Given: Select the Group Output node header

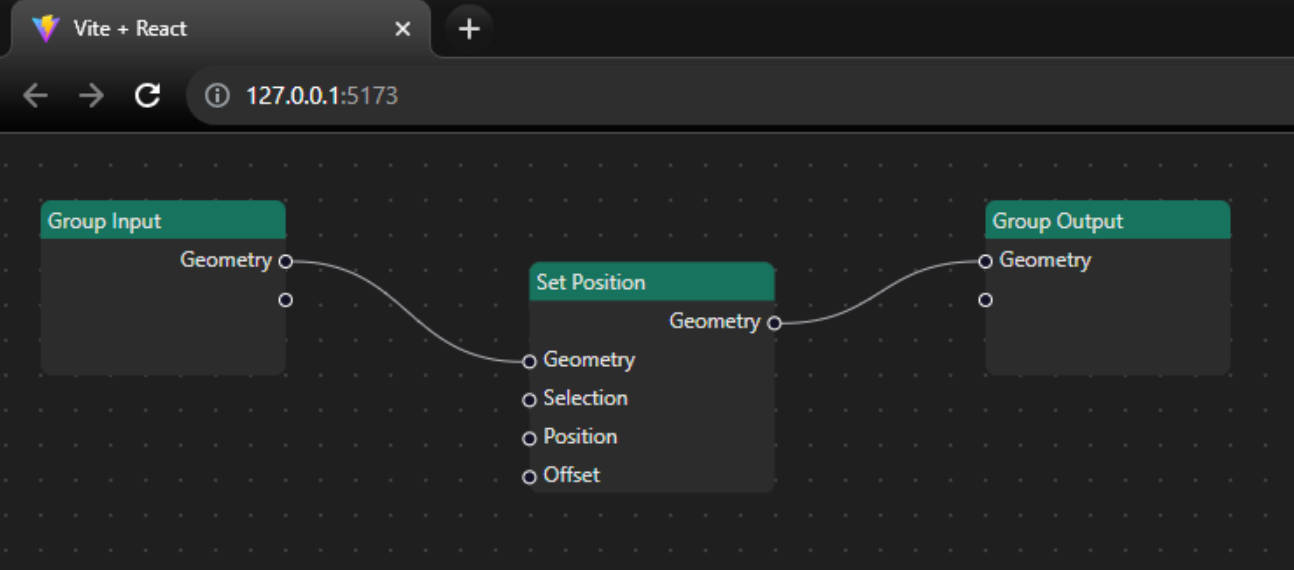Looking at the screenshot, I should pyautogui.click(x=1107, y=221).
